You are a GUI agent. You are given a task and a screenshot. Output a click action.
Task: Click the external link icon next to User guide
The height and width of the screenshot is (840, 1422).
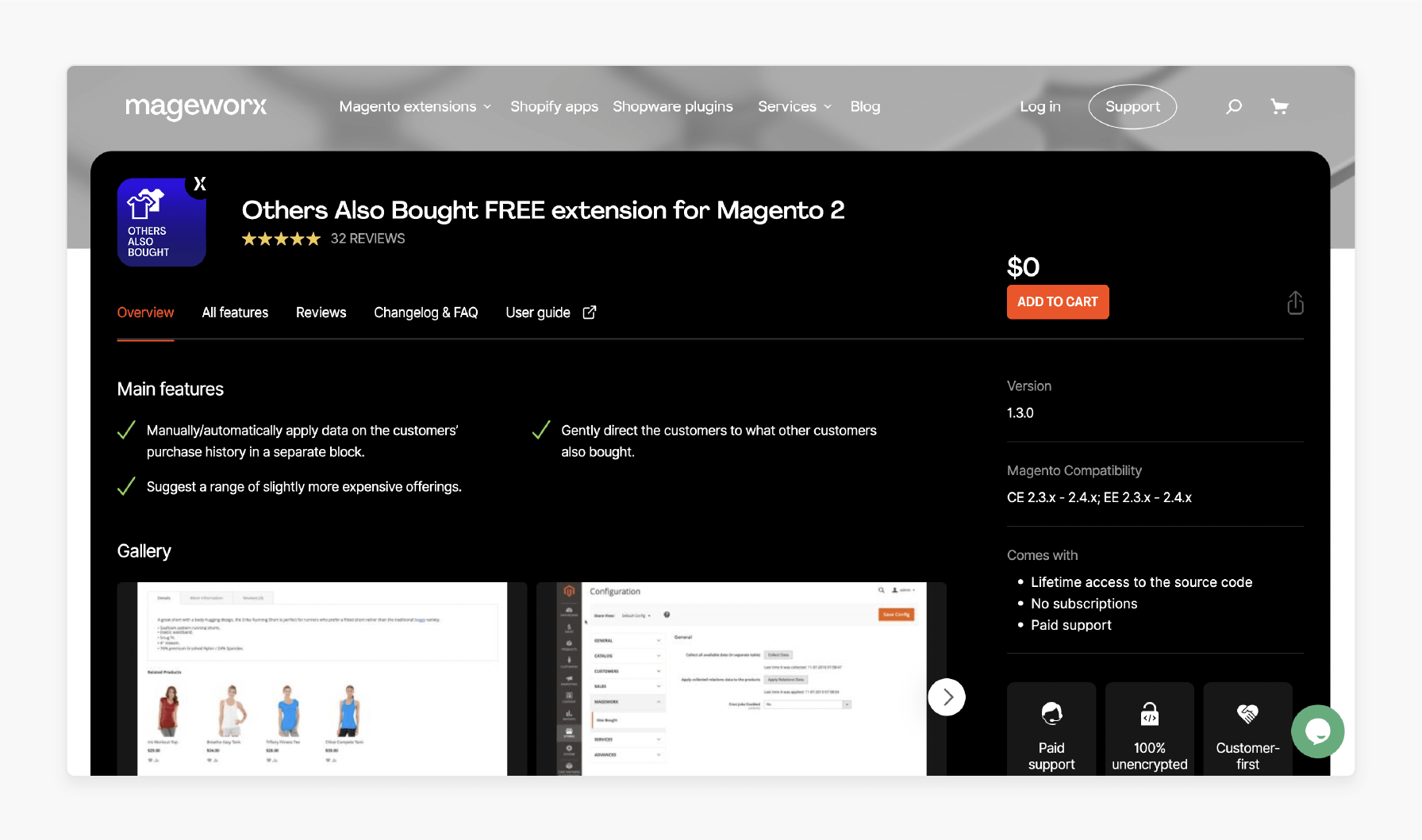(590, 313)
